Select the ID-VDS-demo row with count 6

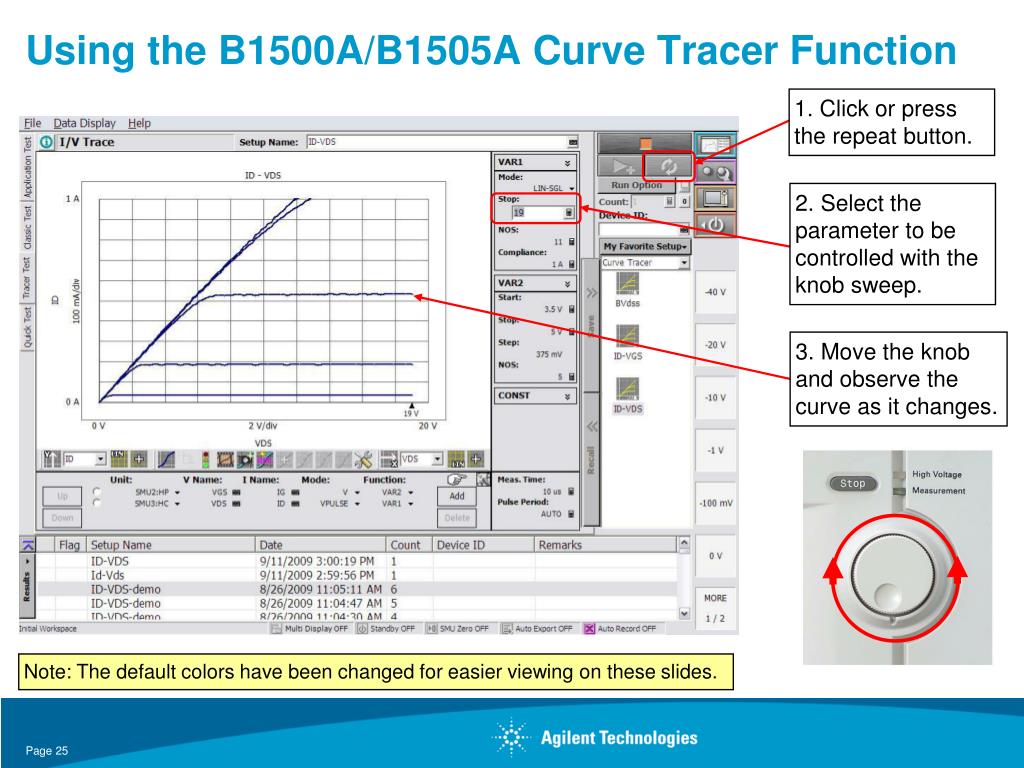click(x=357, y=589)
